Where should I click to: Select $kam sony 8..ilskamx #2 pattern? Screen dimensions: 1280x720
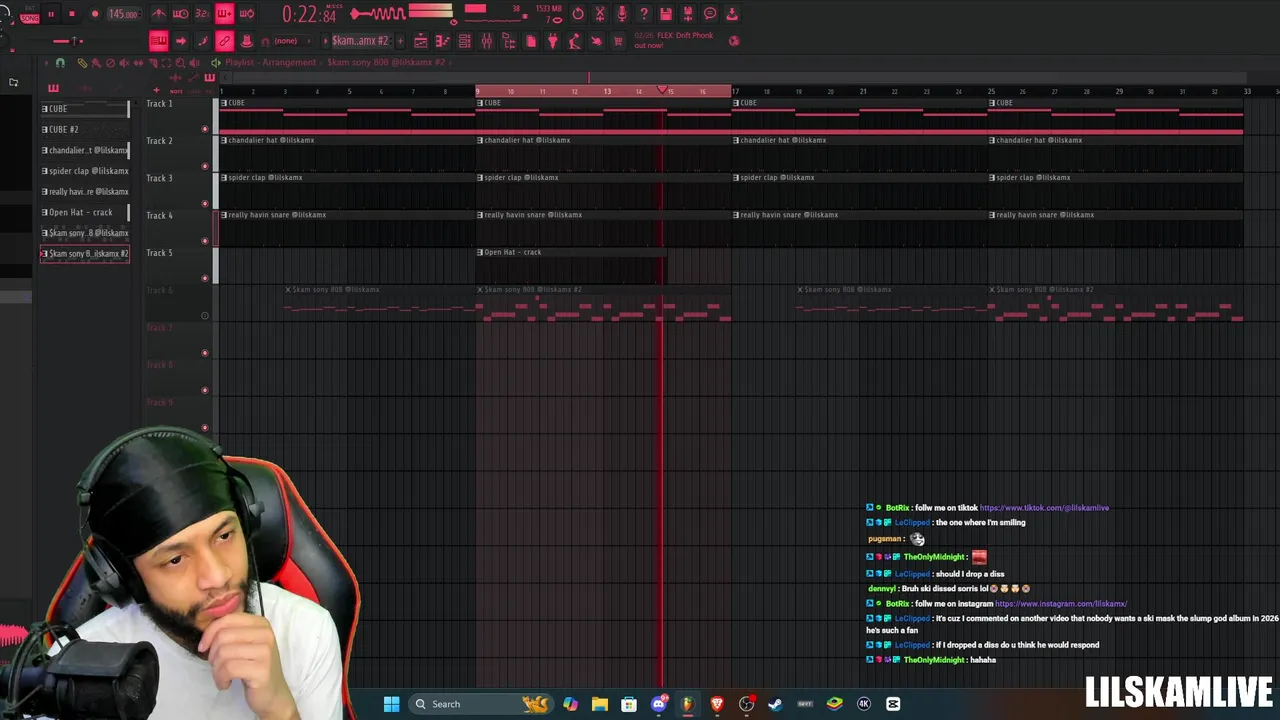coord(84,254)
